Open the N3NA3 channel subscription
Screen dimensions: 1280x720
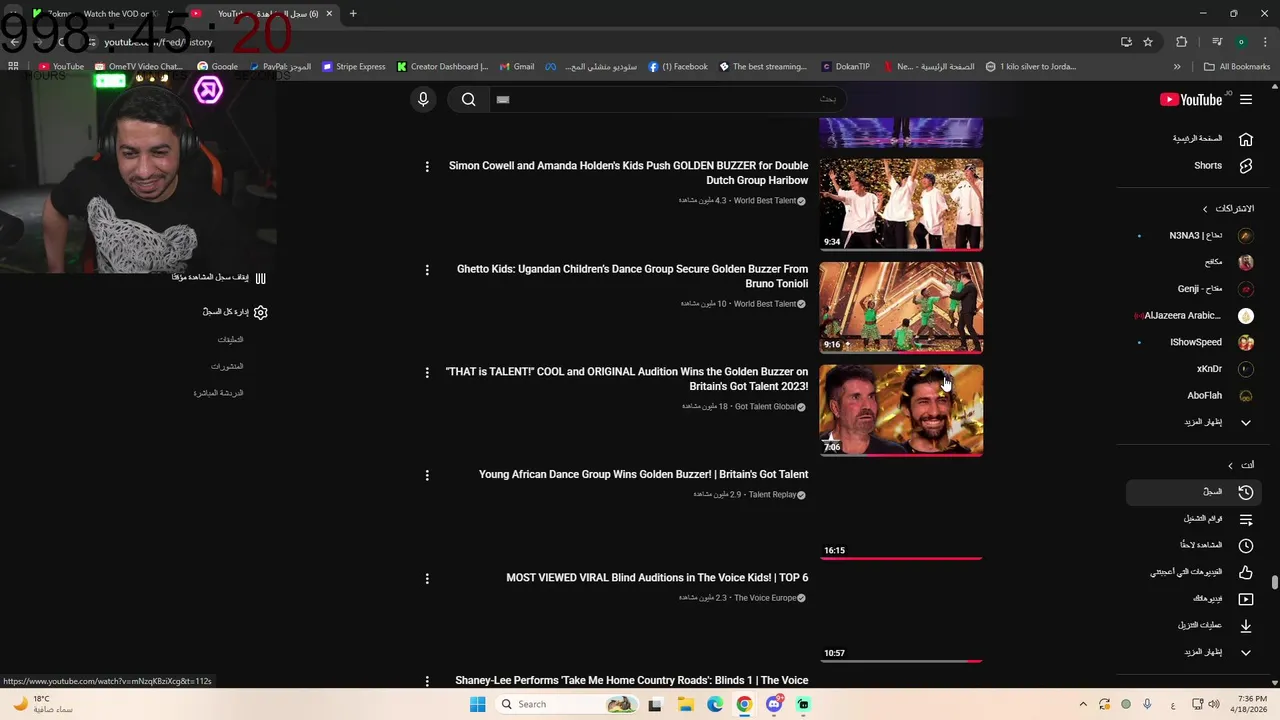[x=1195, y=236]
